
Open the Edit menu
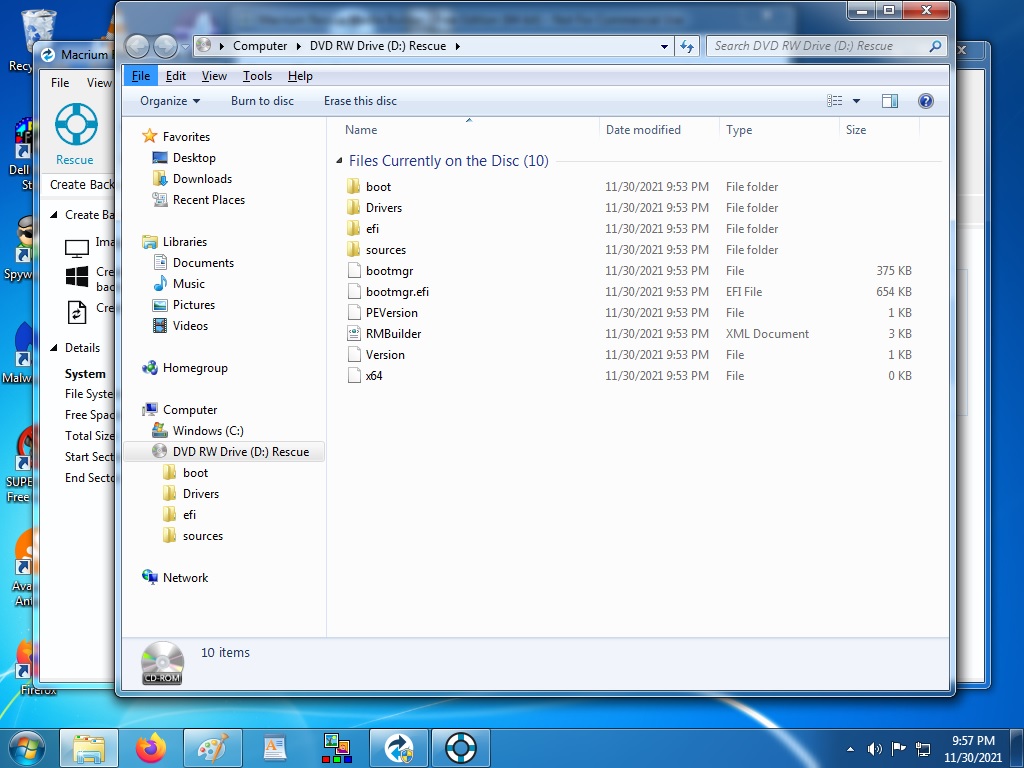176,76
